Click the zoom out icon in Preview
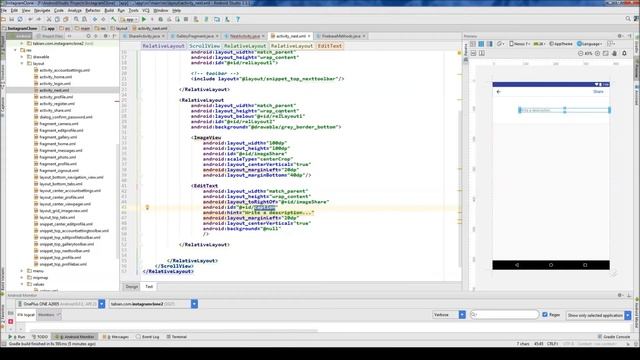 [x=580, y=53]
